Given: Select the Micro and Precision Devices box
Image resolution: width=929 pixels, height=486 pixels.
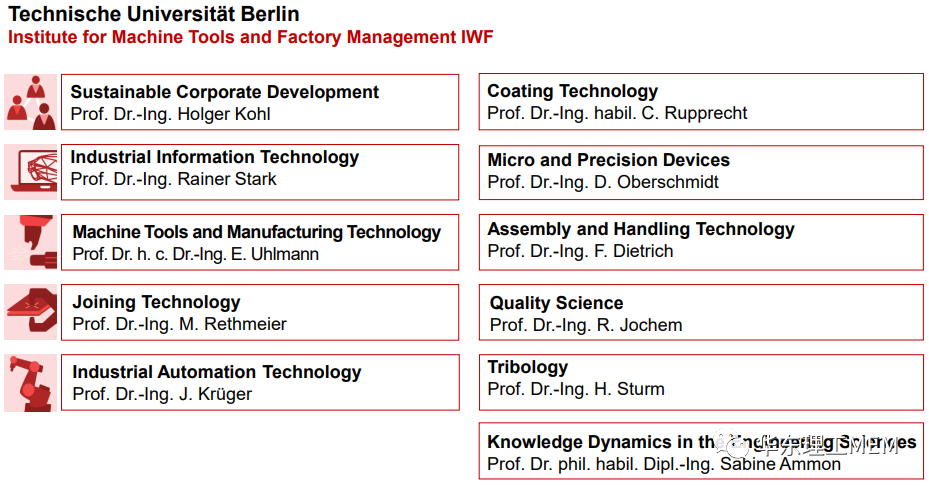Looking at the screenshot, I should (701, 172).
